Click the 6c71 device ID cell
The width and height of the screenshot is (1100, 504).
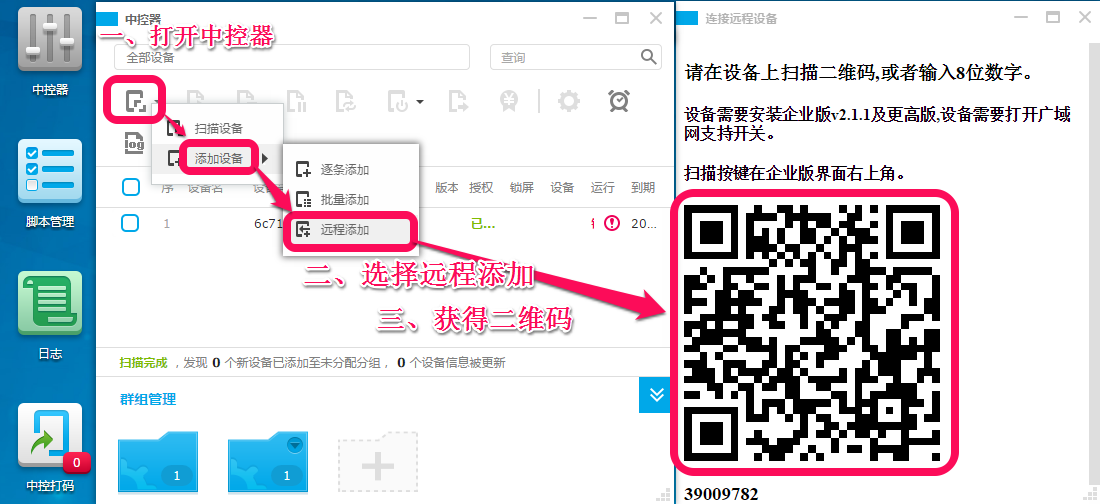tap(267, 224)
